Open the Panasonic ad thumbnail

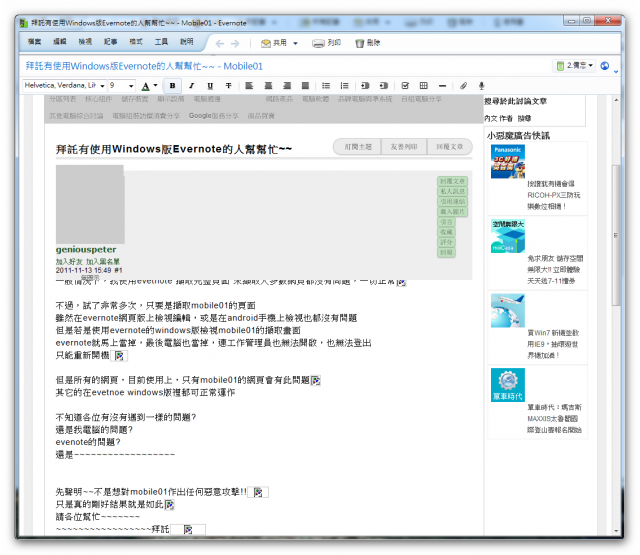508,162
